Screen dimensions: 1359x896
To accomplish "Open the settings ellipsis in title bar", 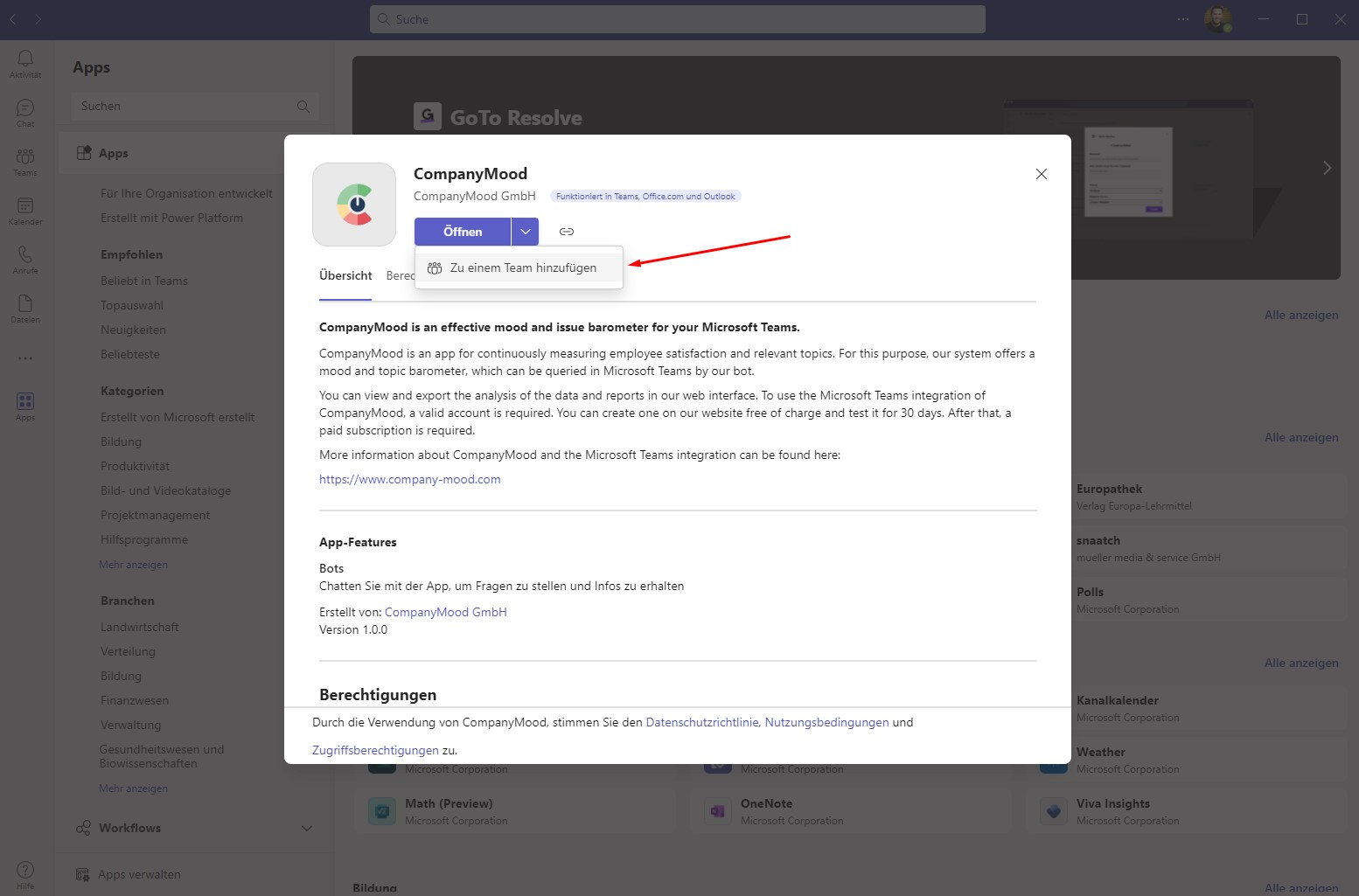I will pos(1183,19).
